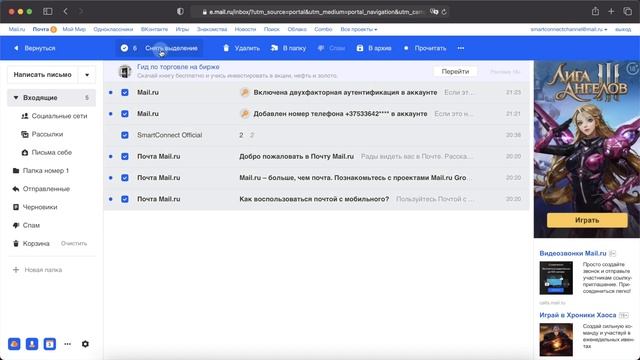Image resolution: width=640 pixels, height=360 pixels.
Task: Click the privacy shield icon in Safari
Action: 180,11
